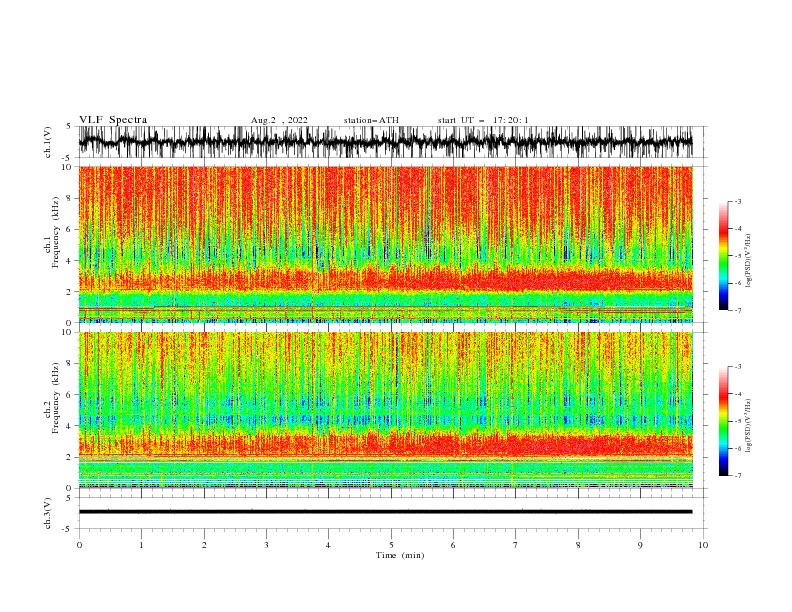Click the ch.2 PSD color bar

pos(723,421)
